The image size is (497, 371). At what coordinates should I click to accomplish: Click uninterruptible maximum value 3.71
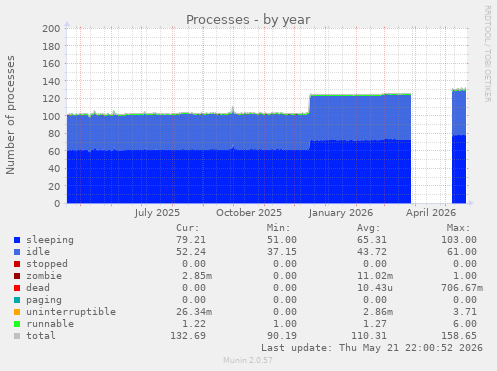pyautogui.click(x=465, y=312)
